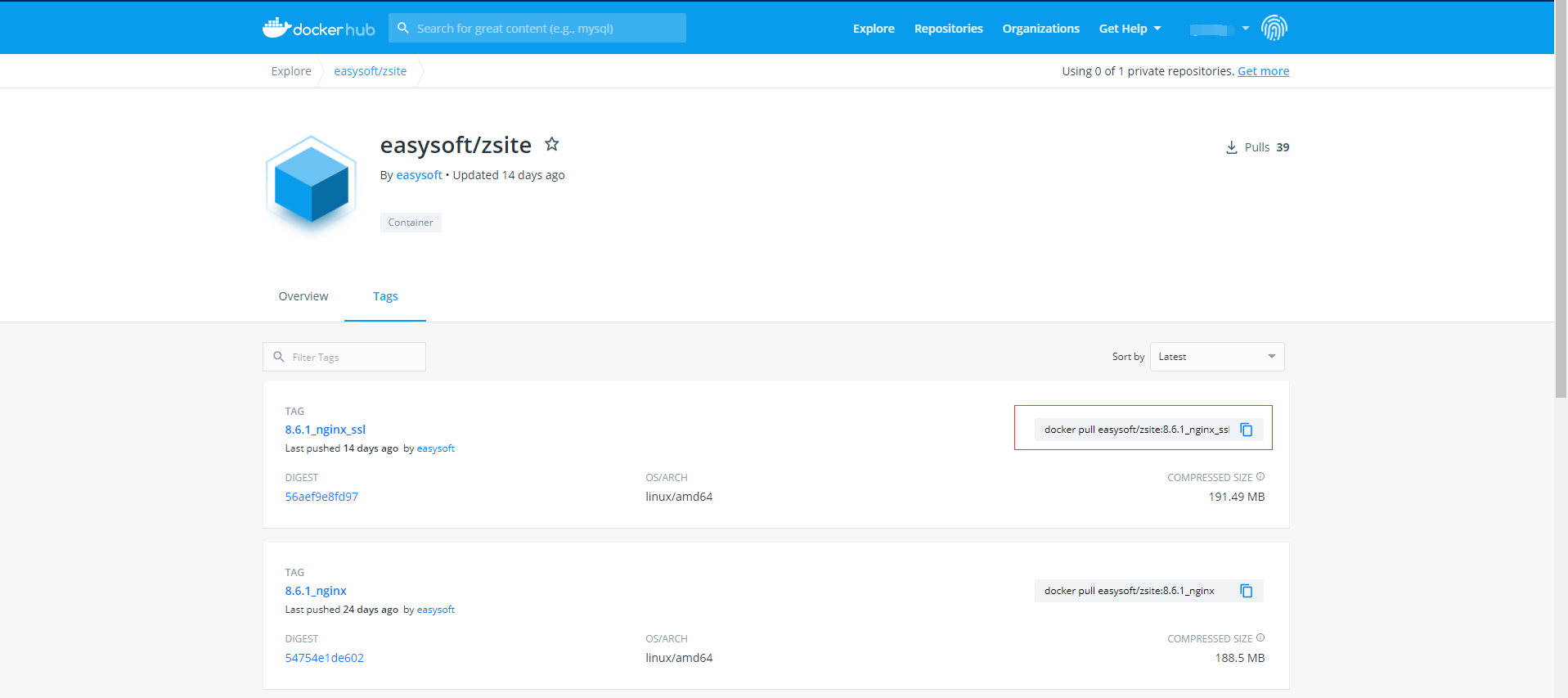Open the fingerprint account icon
Image resolution: width=1568 pixels, height=698 pixels.
pyautogui.click(x=1274, y=28)
